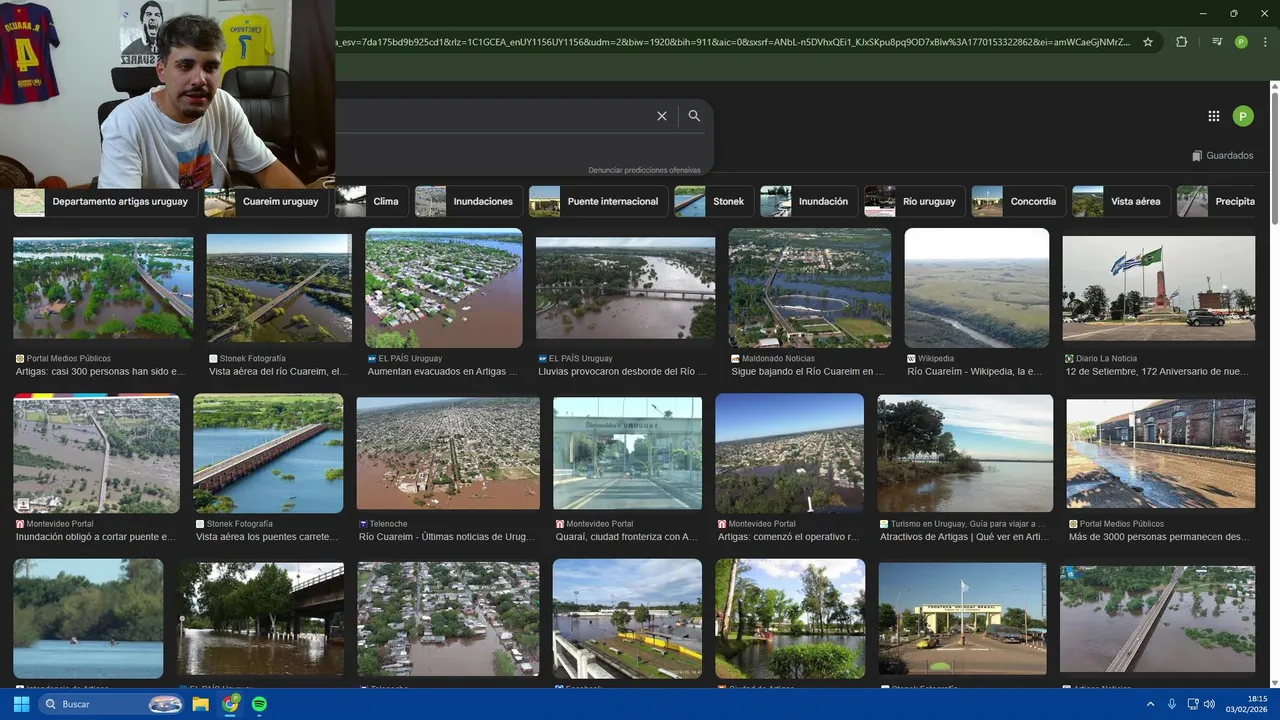Viewport: 1280px width, 720px height.
Task: Open Guardados saved items
Action: 1223,156
